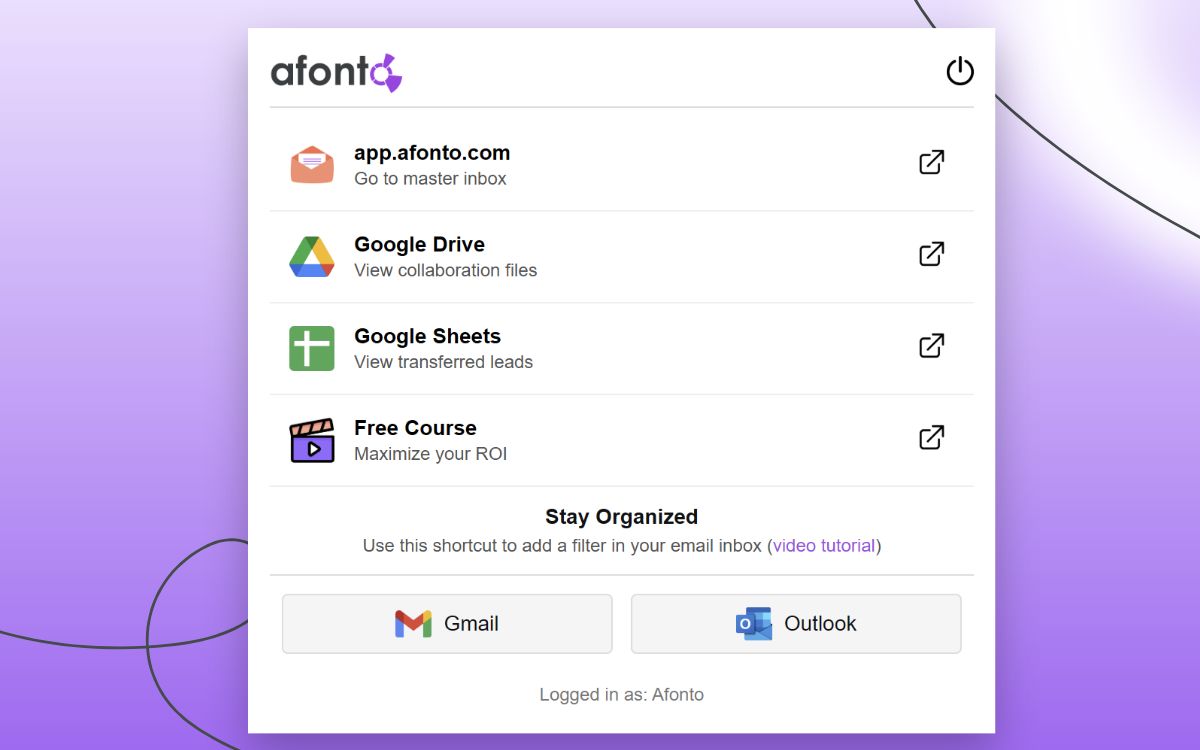Click the 'Stay Organized' heading

tap(622, 517)
